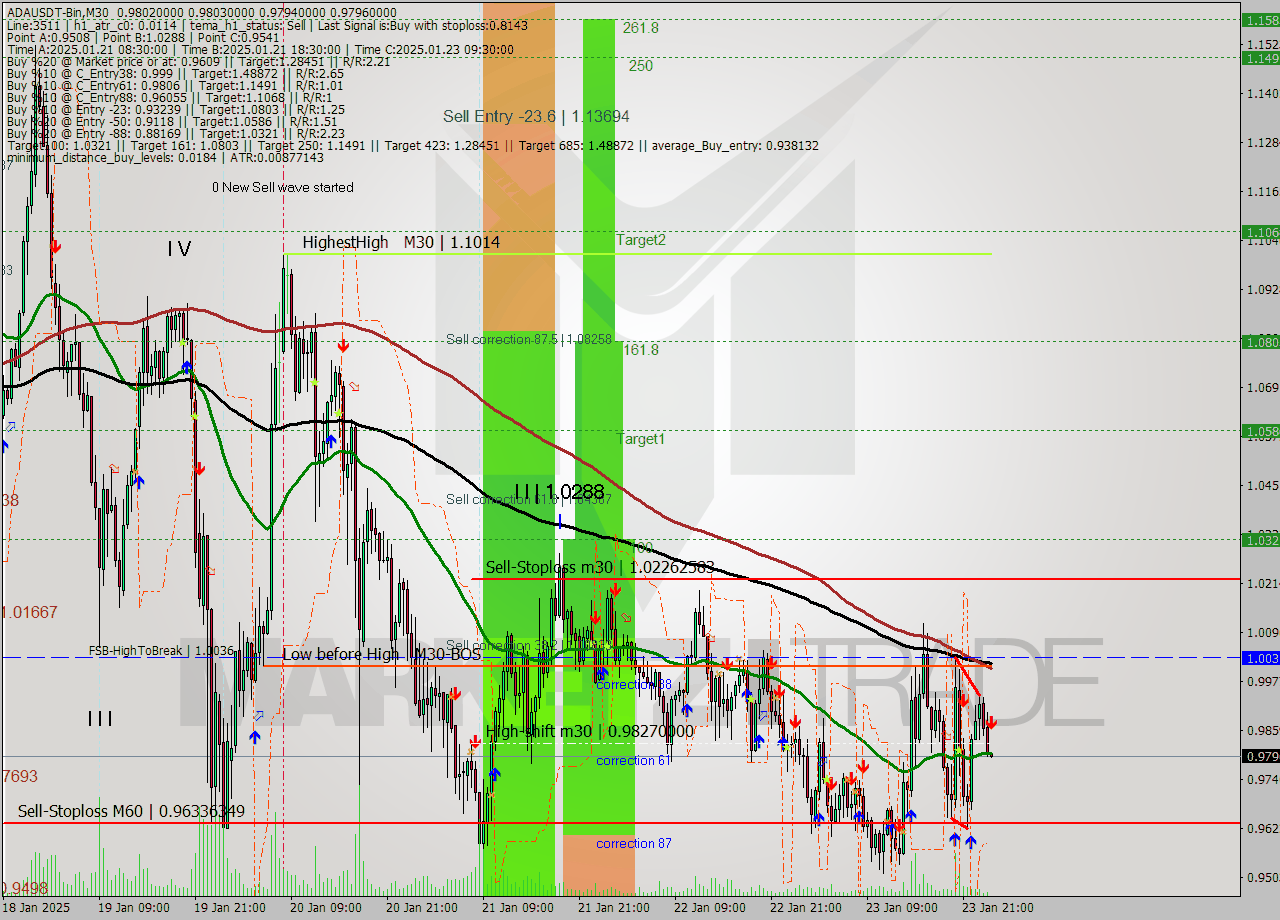This screenshot has height=920, width=1280.
Task: Click the '23 Jan 21:00' time label
Action: pyautogui.click(x=996, y=908)
